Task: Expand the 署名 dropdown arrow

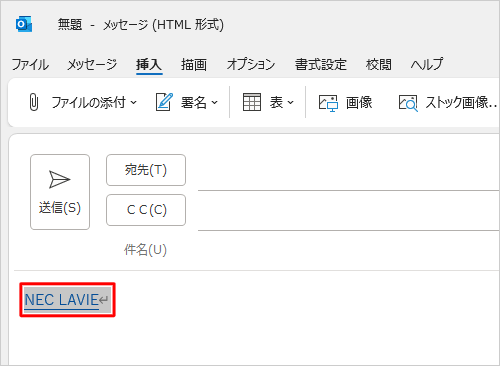Action: coord(215,102)
